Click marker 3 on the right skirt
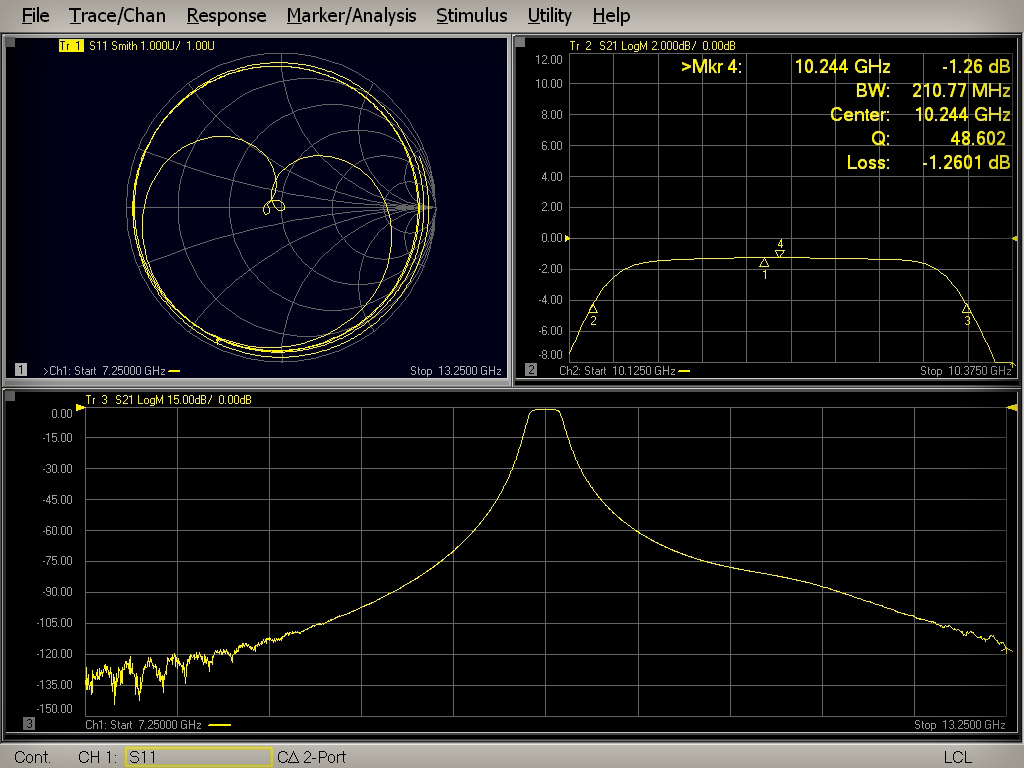1024x768 pixels. point(967,308)
